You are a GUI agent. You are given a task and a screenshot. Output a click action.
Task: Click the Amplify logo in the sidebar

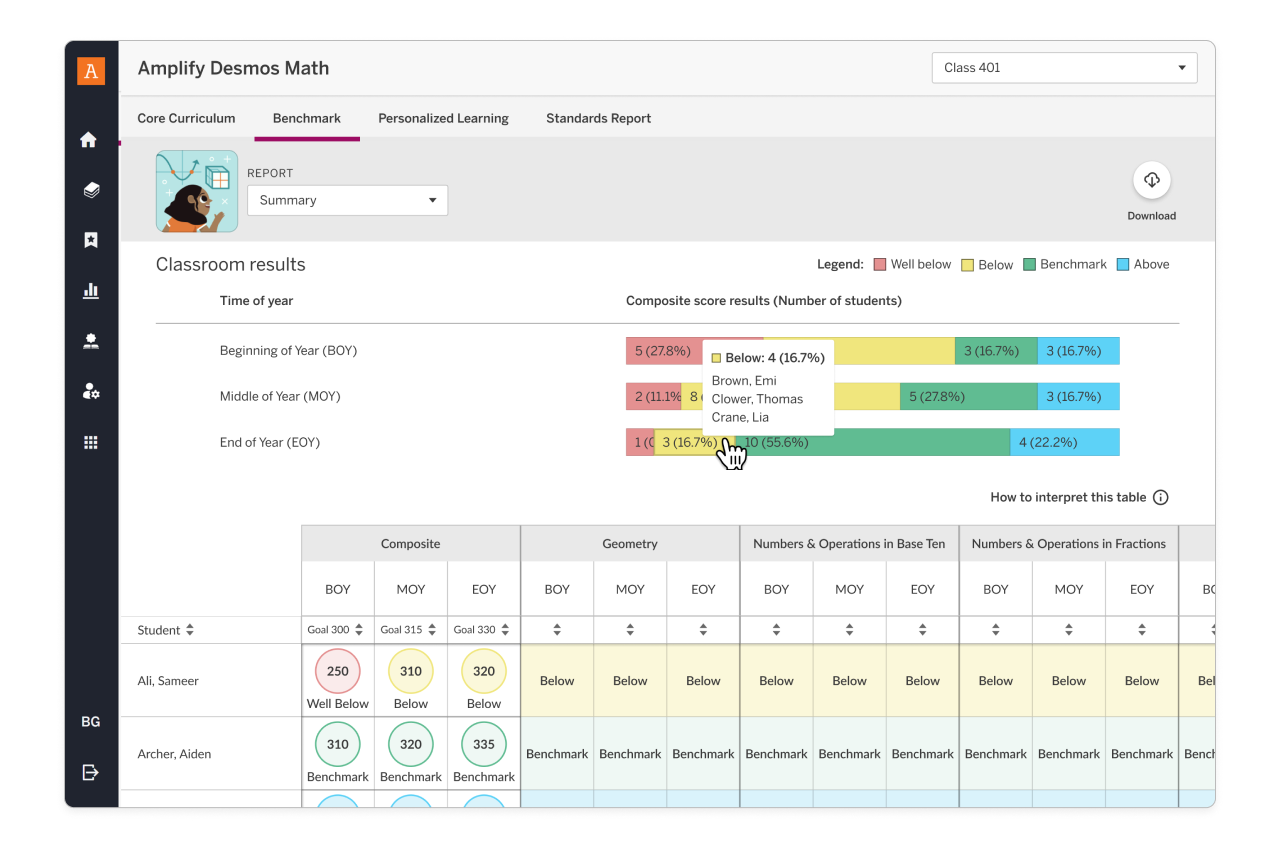[91, 71]
